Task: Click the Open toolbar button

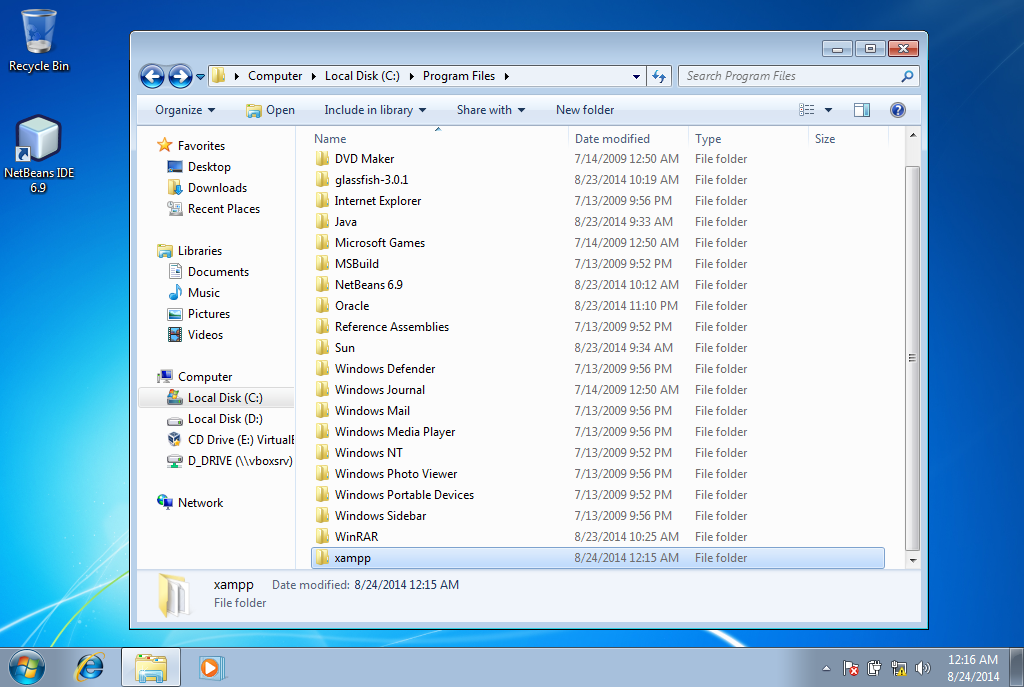Action: point(270,110)
